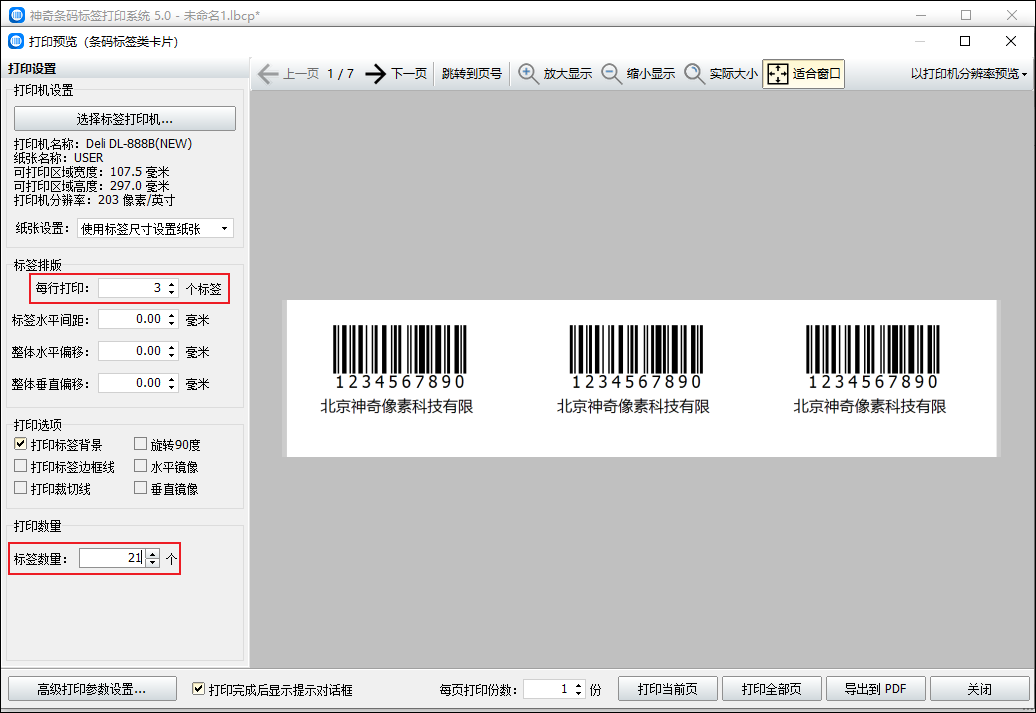
Task: Toggle show prompt dialog after printing
Action: pos(198,689)
